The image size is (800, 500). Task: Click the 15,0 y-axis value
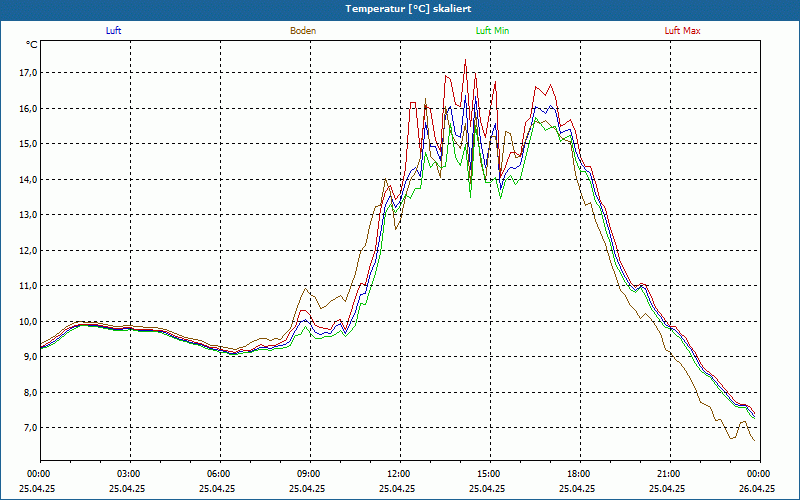click(x=29, y=144)
